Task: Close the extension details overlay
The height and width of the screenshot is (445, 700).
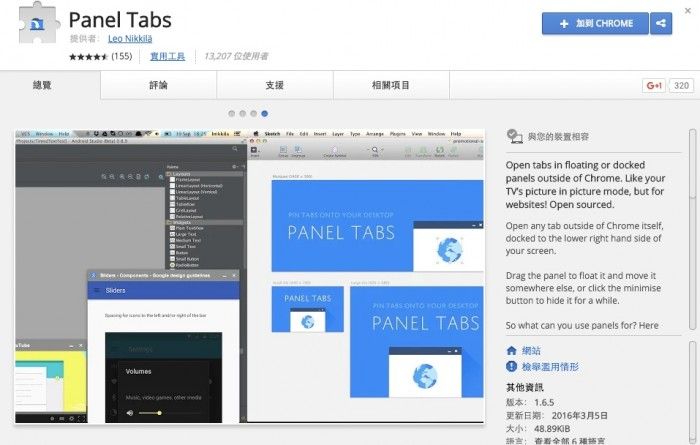Action: click(x=688, y=11)
